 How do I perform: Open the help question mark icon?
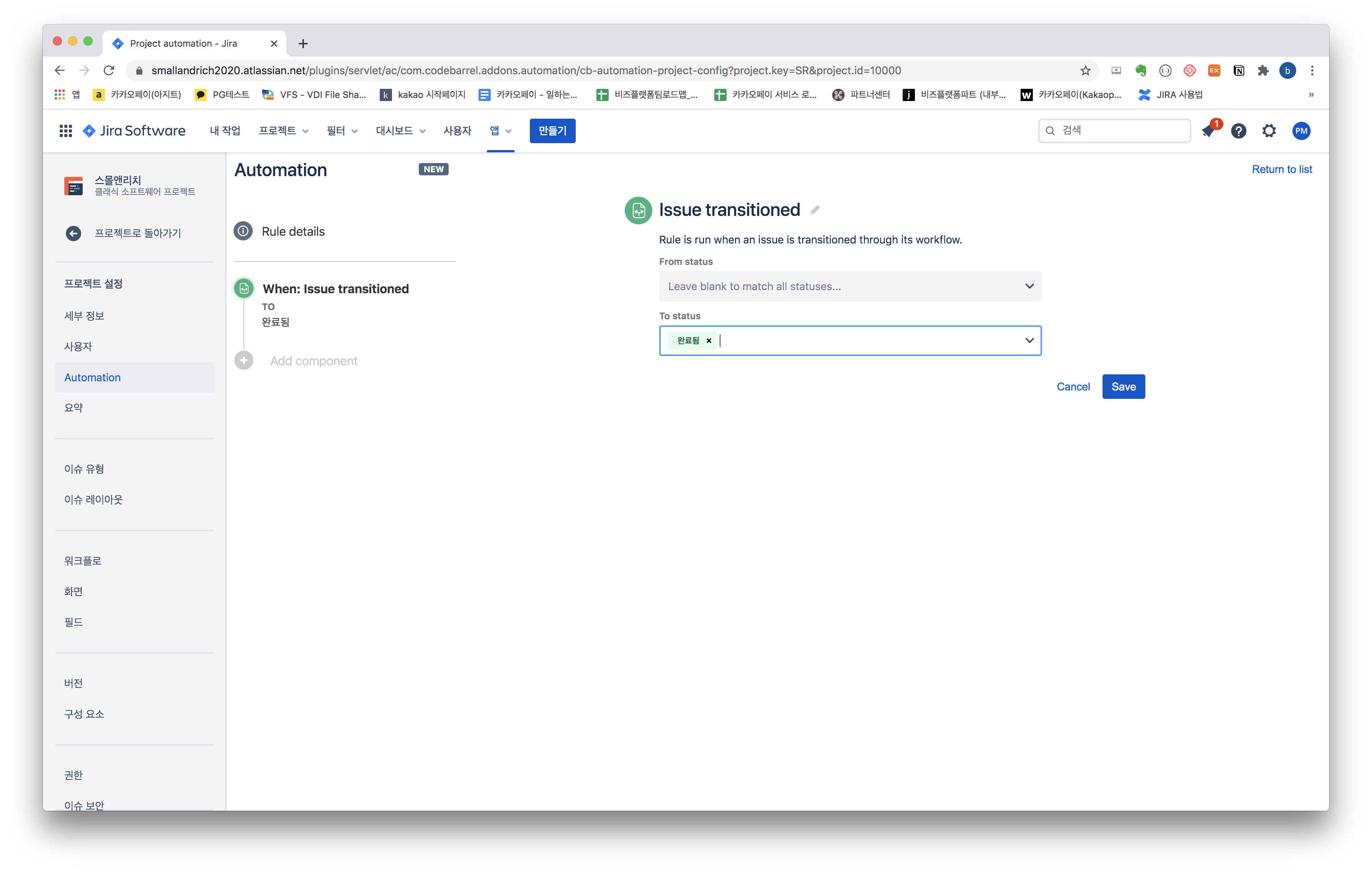(x=1238, y=131)
